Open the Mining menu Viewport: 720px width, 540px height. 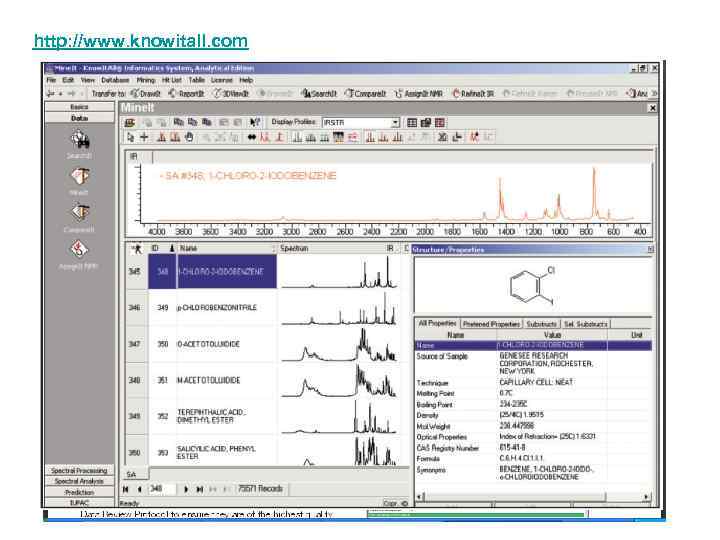click(x=146, y=80)
